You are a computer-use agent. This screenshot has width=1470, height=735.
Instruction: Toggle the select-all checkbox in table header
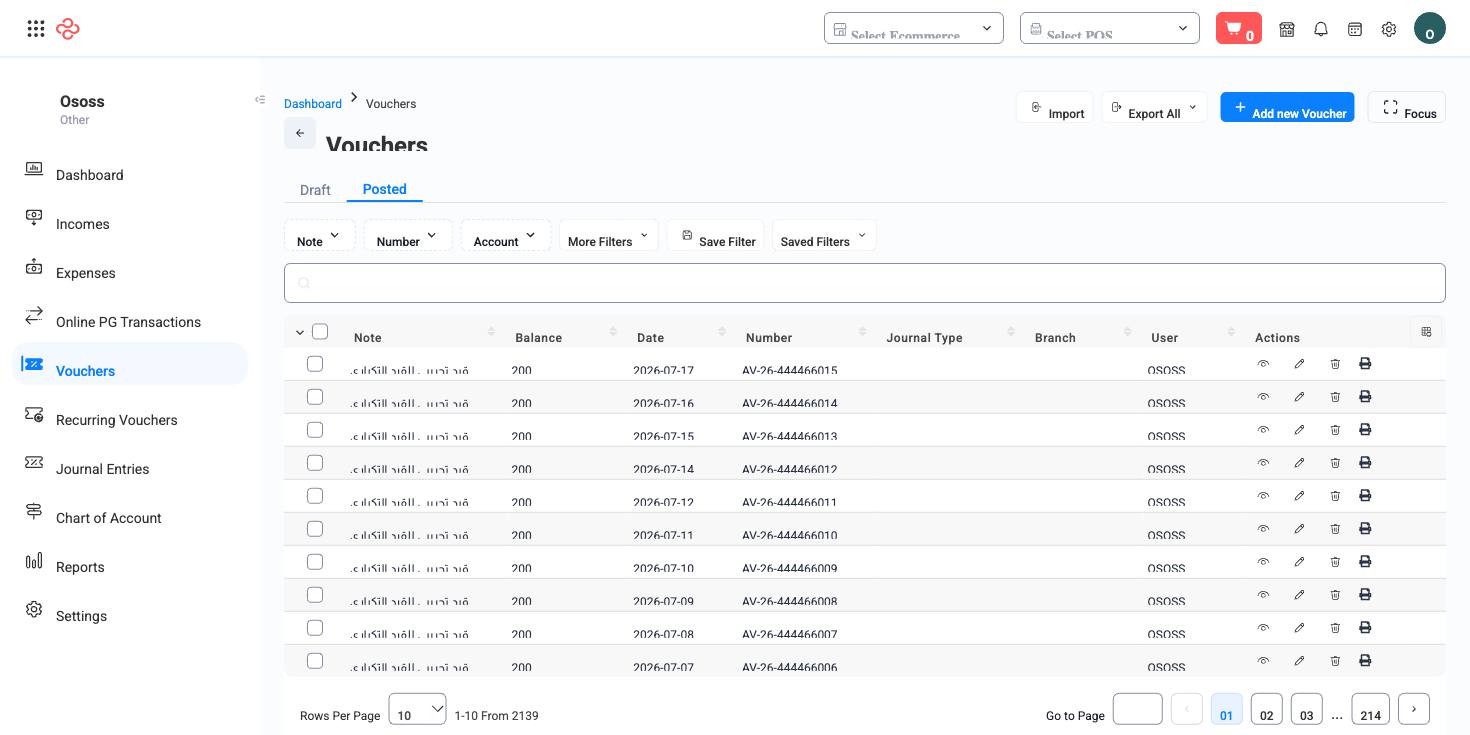pos(320,331)
